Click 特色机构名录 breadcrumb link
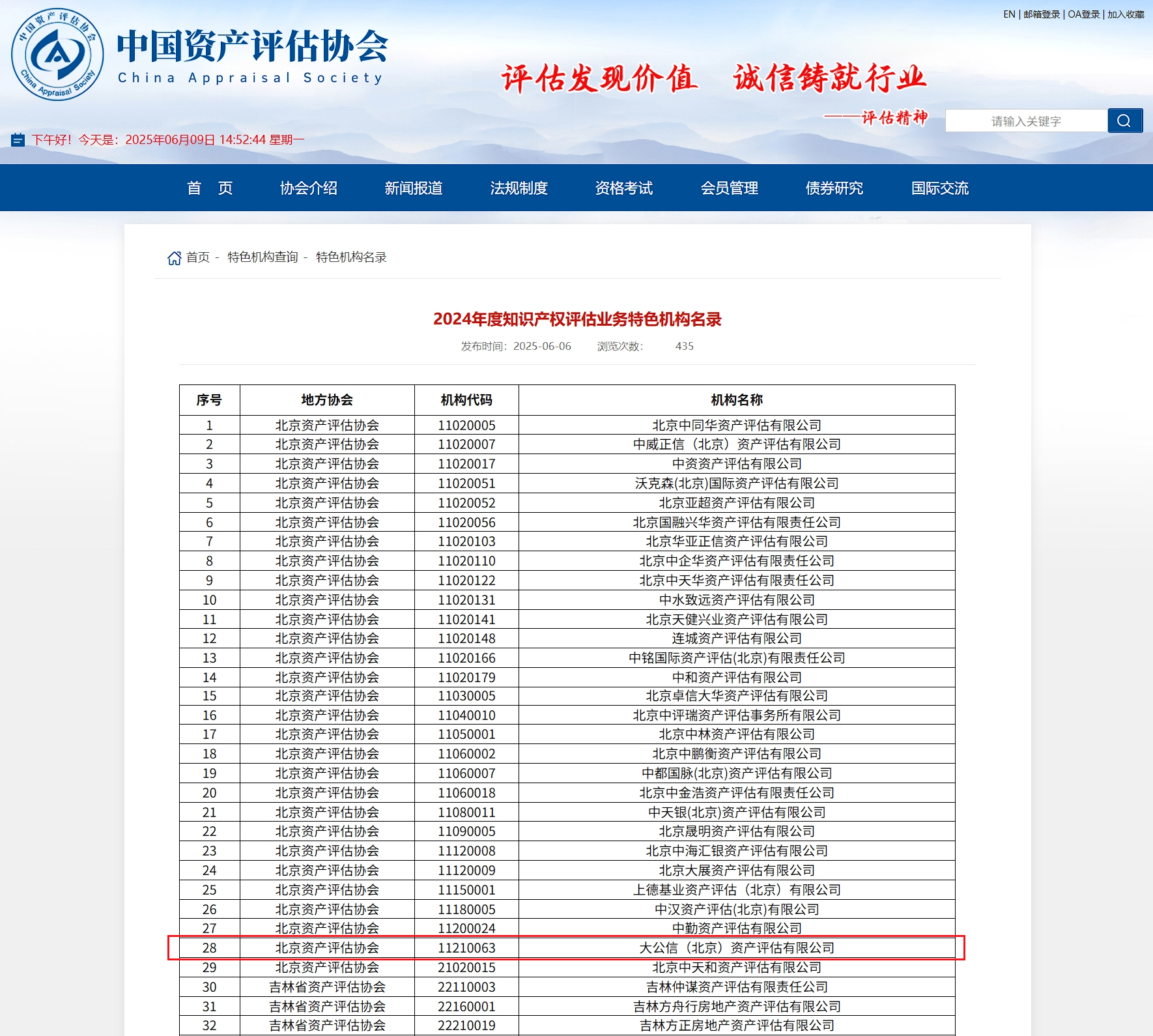This screenshot has width=1153, height=1036. pyautogui.click(x=351, y=257)
